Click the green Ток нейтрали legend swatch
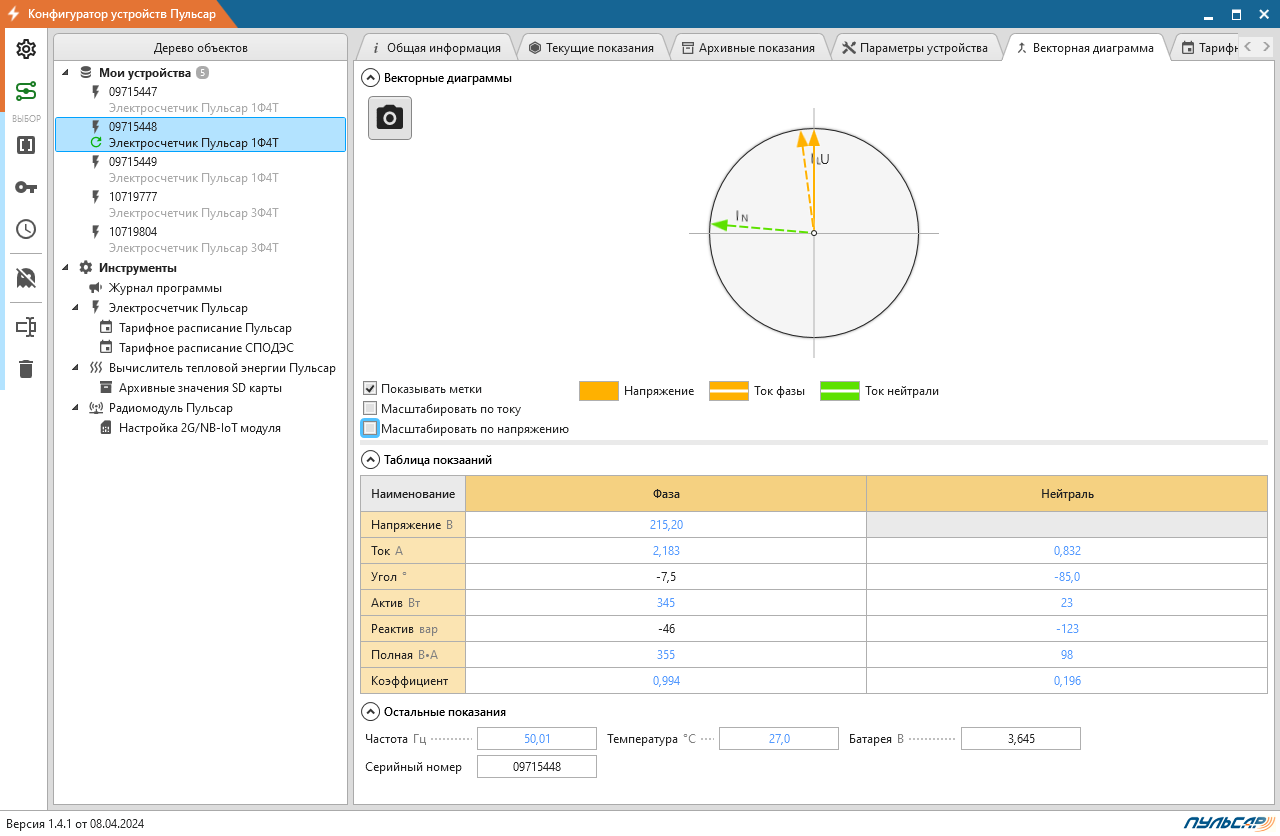1280x836 pixels. point(840,391)
